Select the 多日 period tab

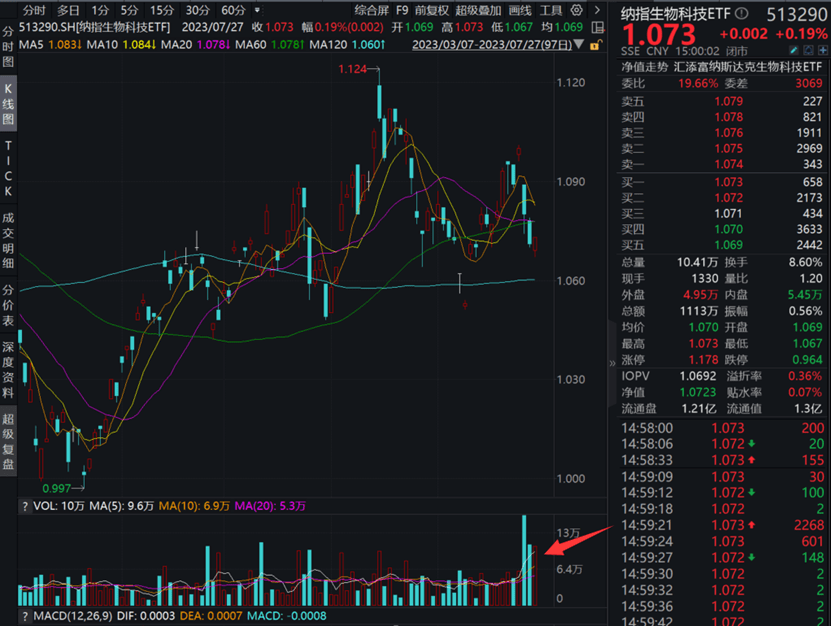[67, 9]
